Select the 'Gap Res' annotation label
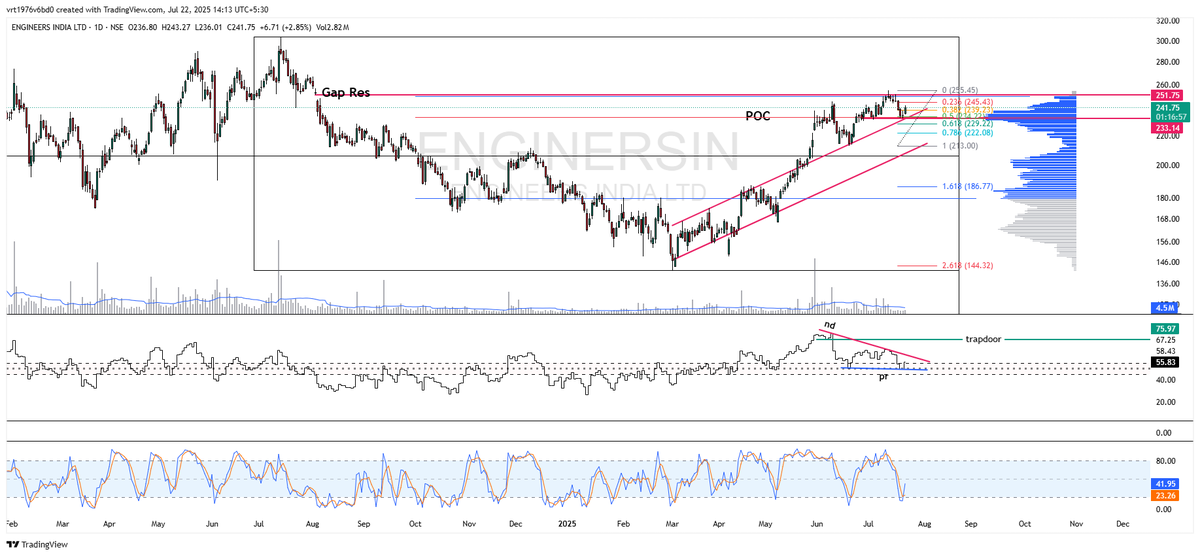1200x556 pixels. pyautogui.click(x=345, y=93)
